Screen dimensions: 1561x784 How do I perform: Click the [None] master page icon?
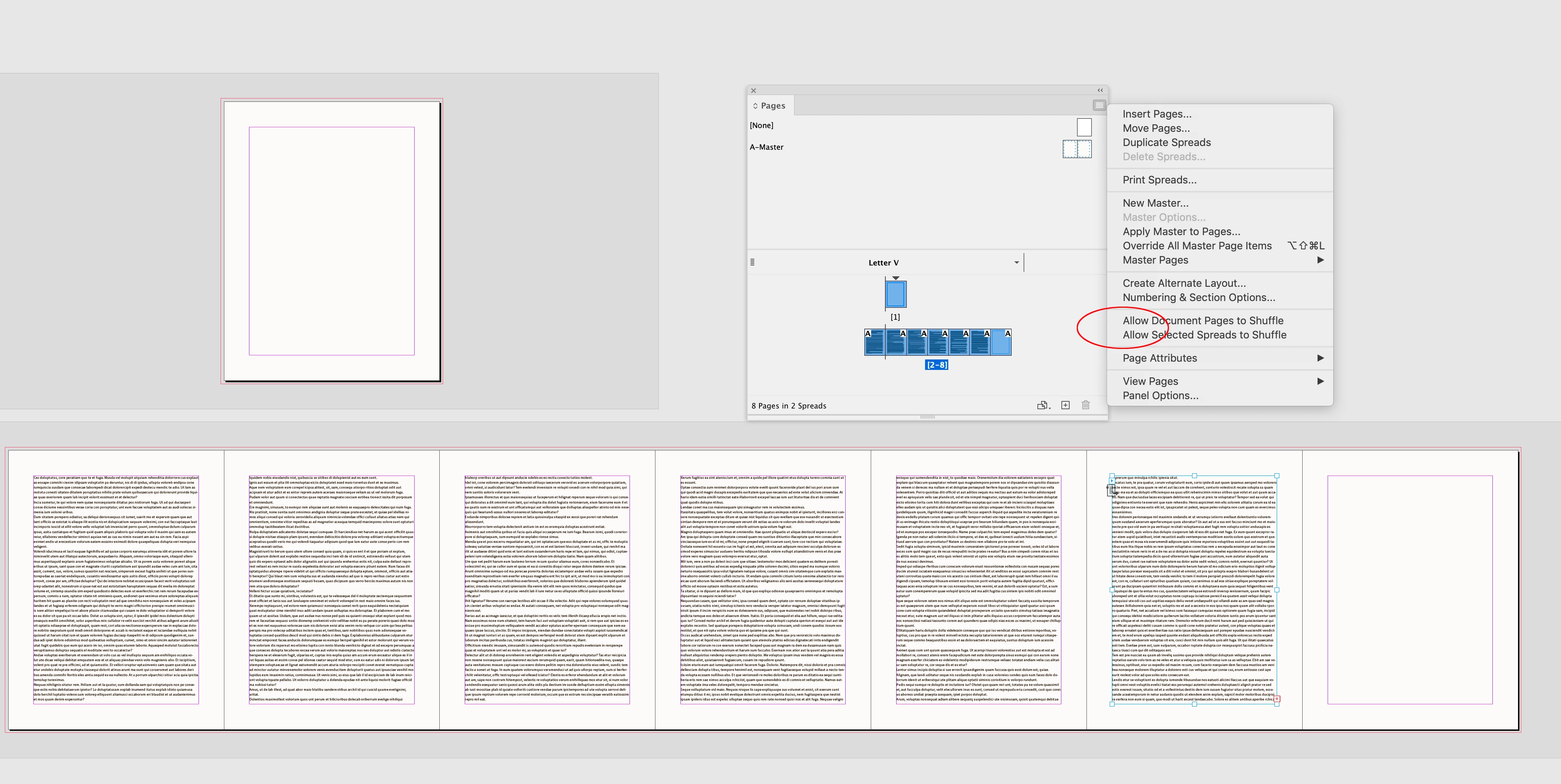(x=1084, y=127)
